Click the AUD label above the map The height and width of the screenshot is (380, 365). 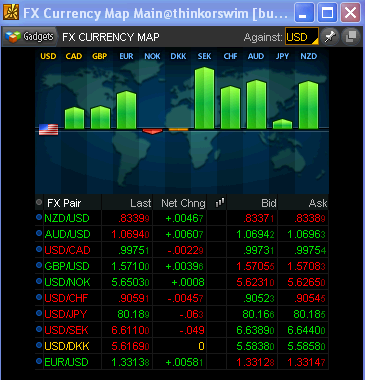(256, 56)
